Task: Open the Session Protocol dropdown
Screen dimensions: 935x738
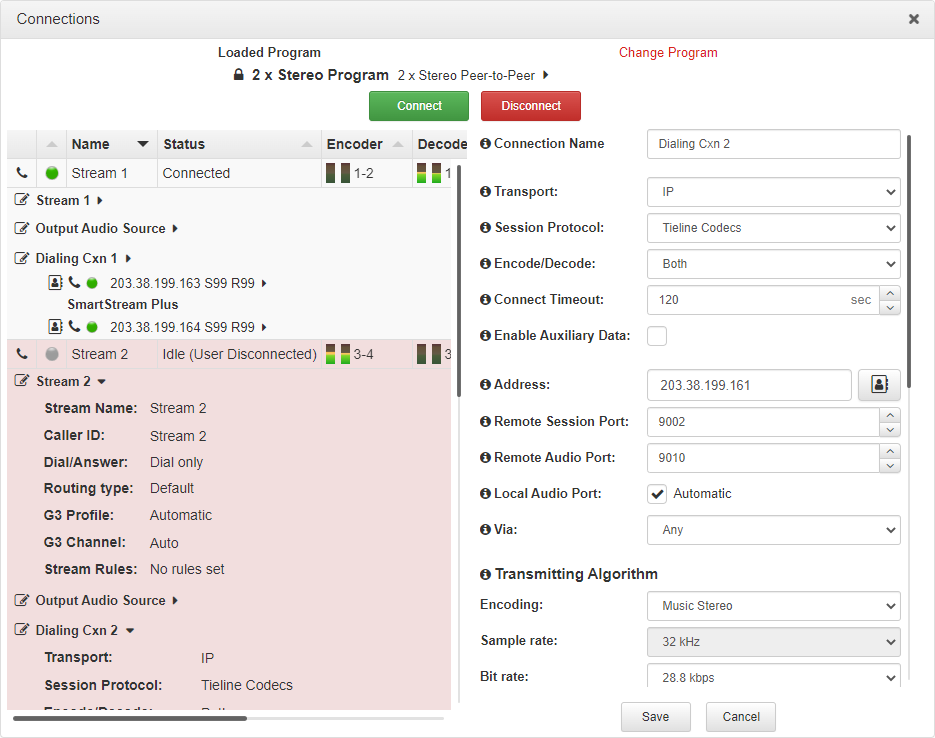Action: click(773, 228)
